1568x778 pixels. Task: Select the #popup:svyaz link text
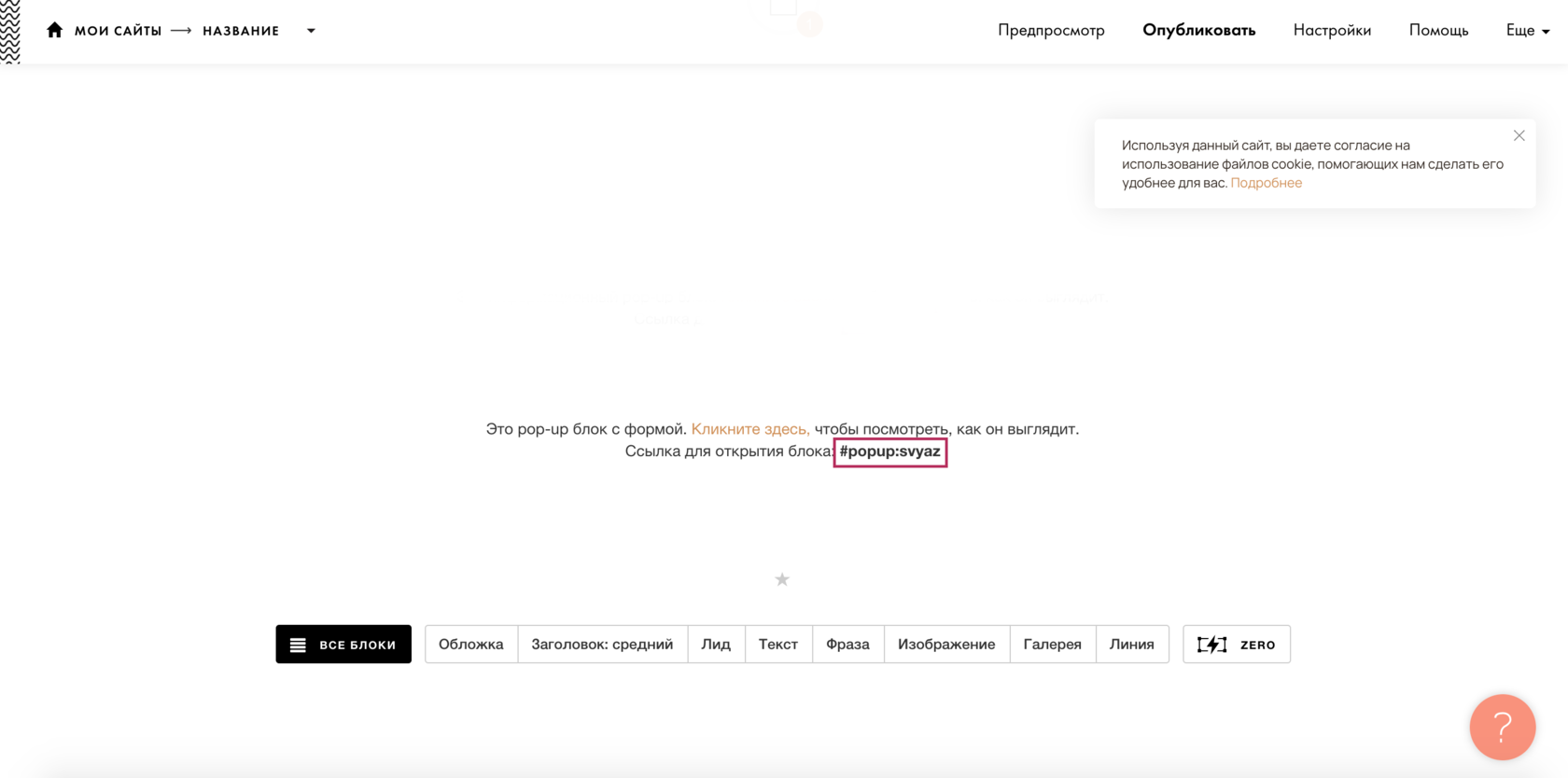pyautogui.click(x=890, y=452)
